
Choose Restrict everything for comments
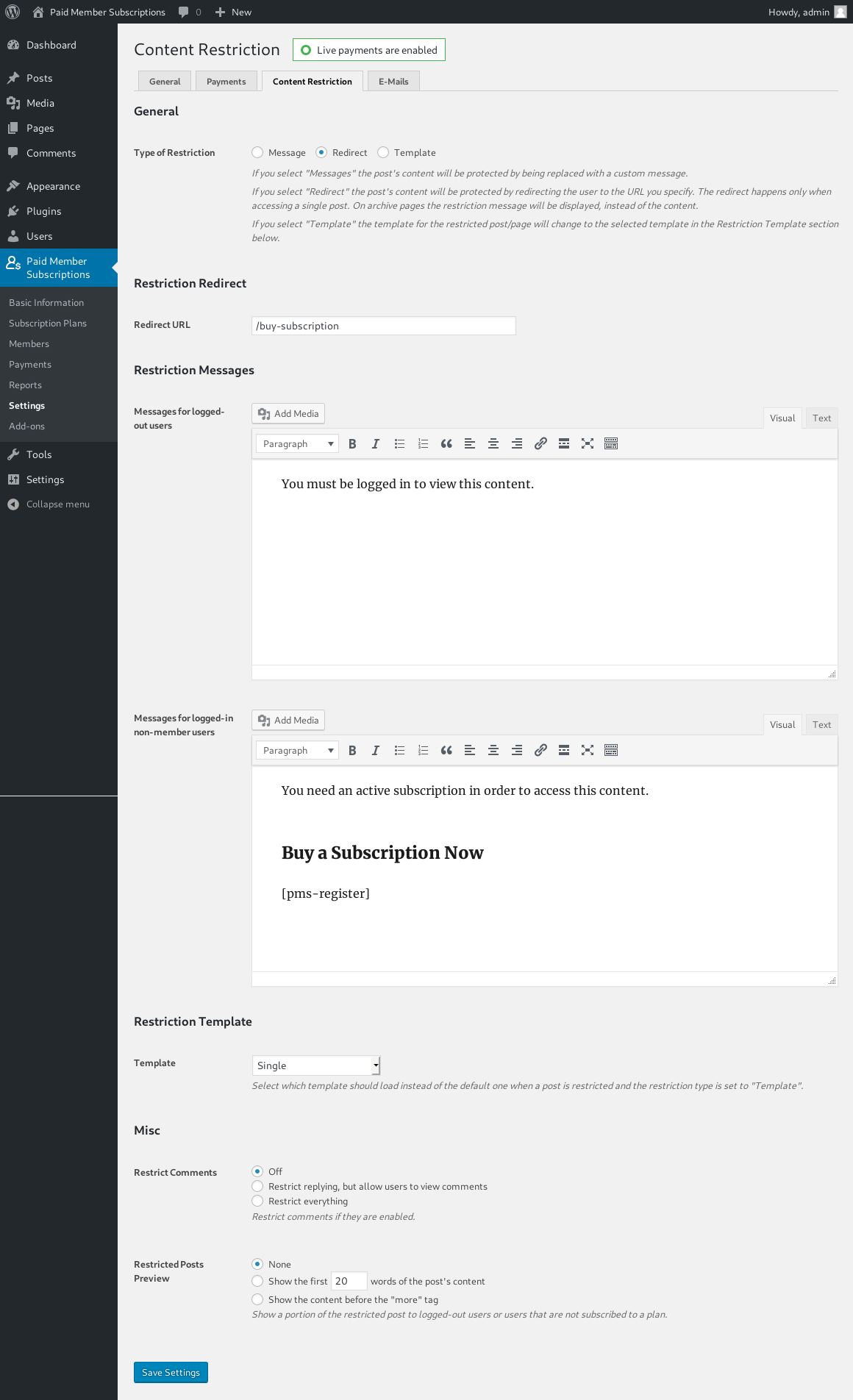[257, 1201]
